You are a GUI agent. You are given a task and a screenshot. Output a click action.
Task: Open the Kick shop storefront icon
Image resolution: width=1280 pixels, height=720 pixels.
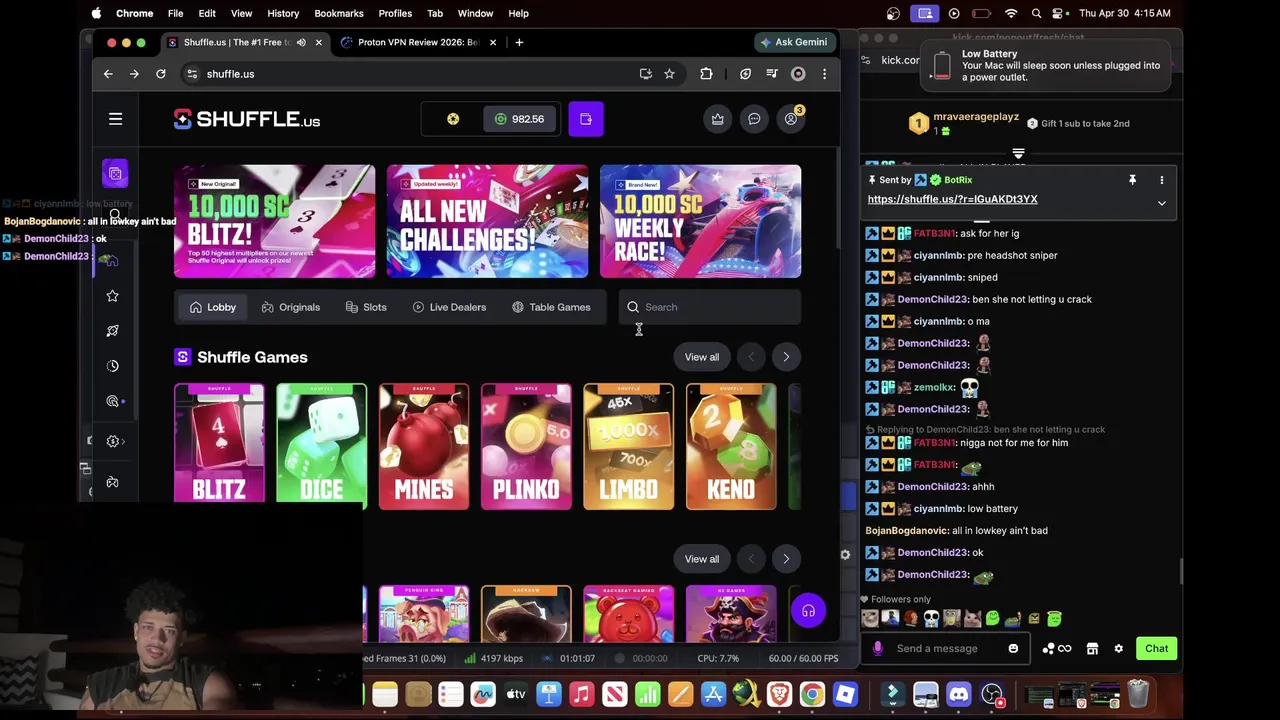pyautogui.click(x=1092, y=649)
